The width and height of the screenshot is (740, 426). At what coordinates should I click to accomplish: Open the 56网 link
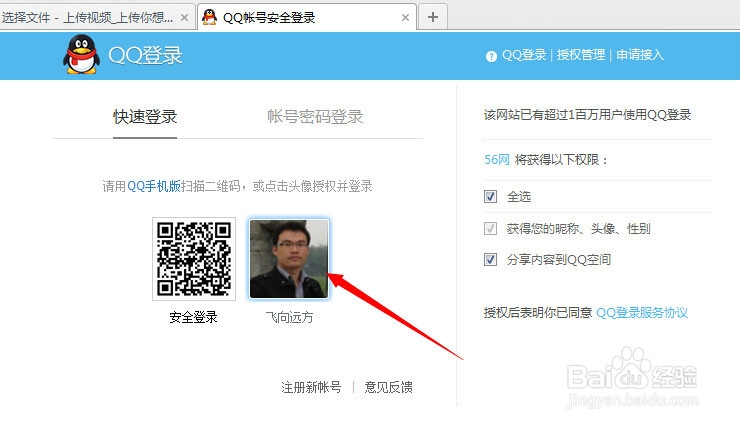tap(497, 160)
